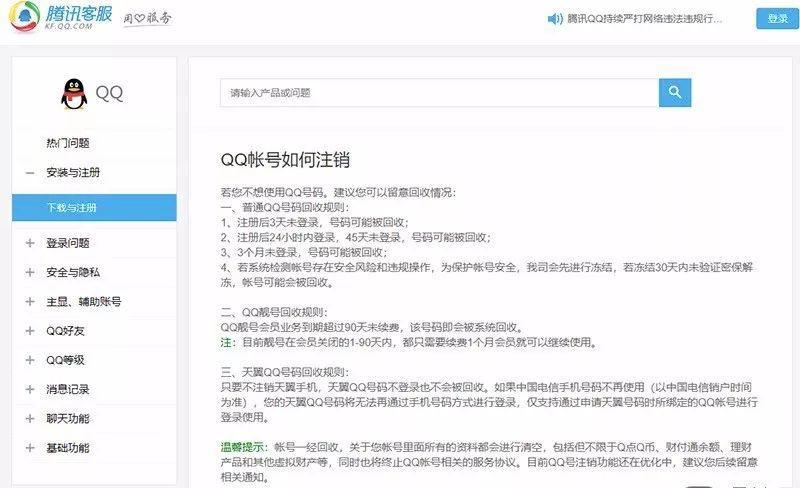This screenshot has height=488, width=800.
Task: Expand 消息记录 with its plus icon
Action: 30,389
